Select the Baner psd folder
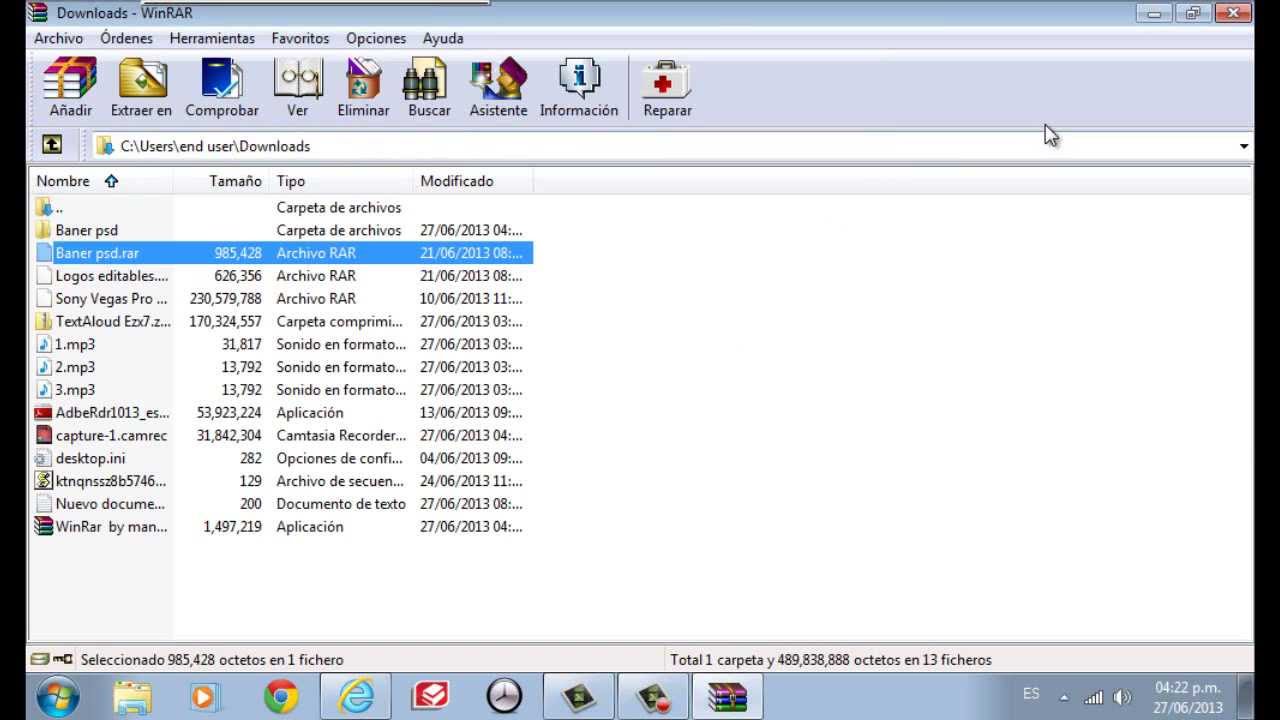The image size is (1280, 720). point(280,230)
